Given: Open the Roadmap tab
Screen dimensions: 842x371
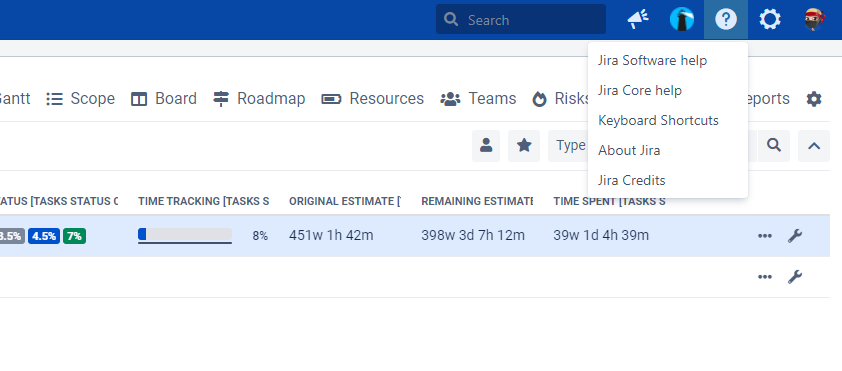Looking at the screenshot, I should [x=259, y=99].
